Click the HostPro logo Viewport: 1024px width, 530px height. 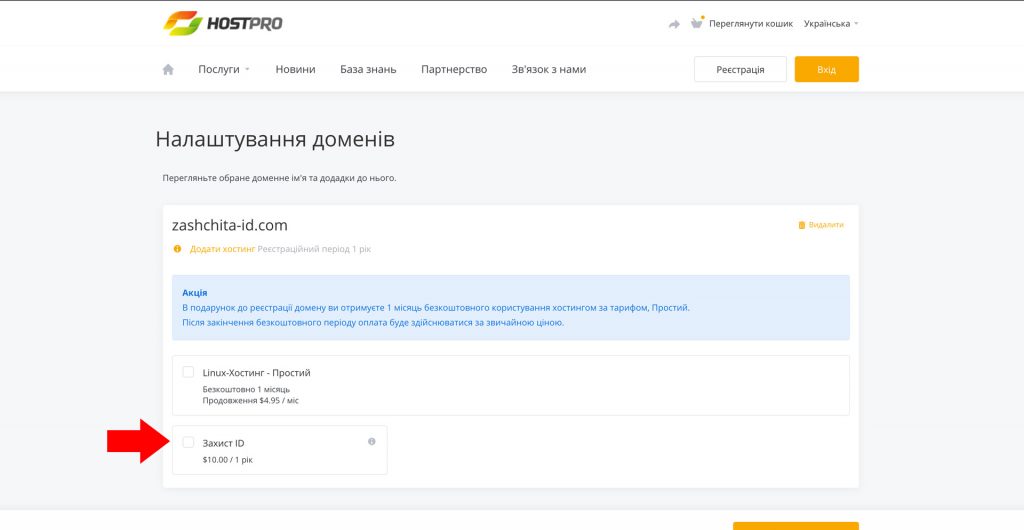click(x=223, y=23)
